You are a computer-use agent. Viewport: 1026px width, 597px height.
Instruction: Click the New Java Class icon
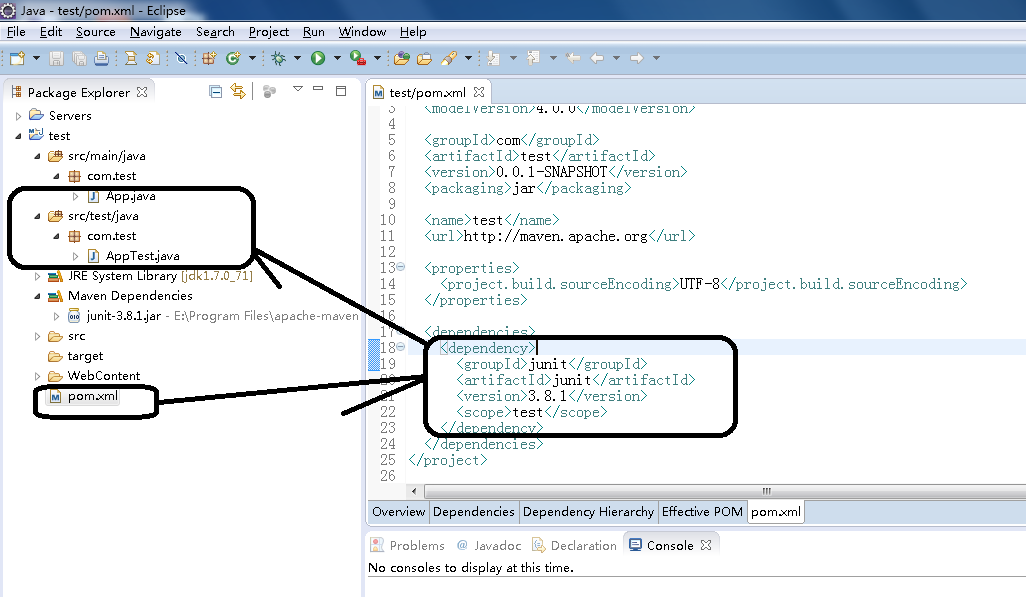tap(233, 58)
